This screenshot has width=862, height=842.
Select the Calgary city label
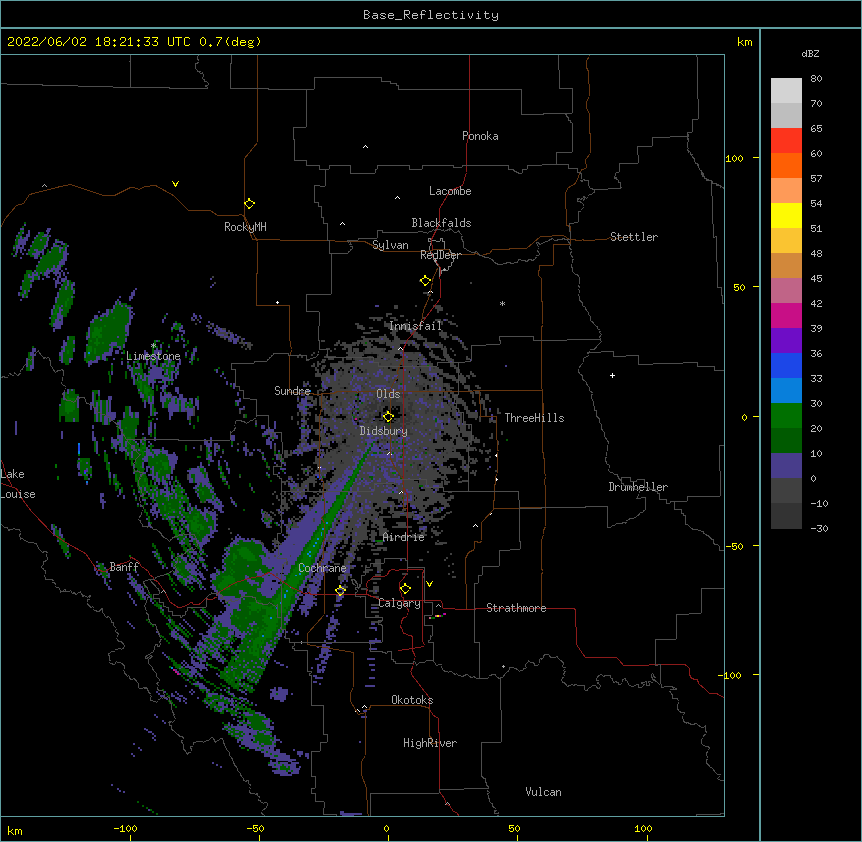click(x=399, y=603)
